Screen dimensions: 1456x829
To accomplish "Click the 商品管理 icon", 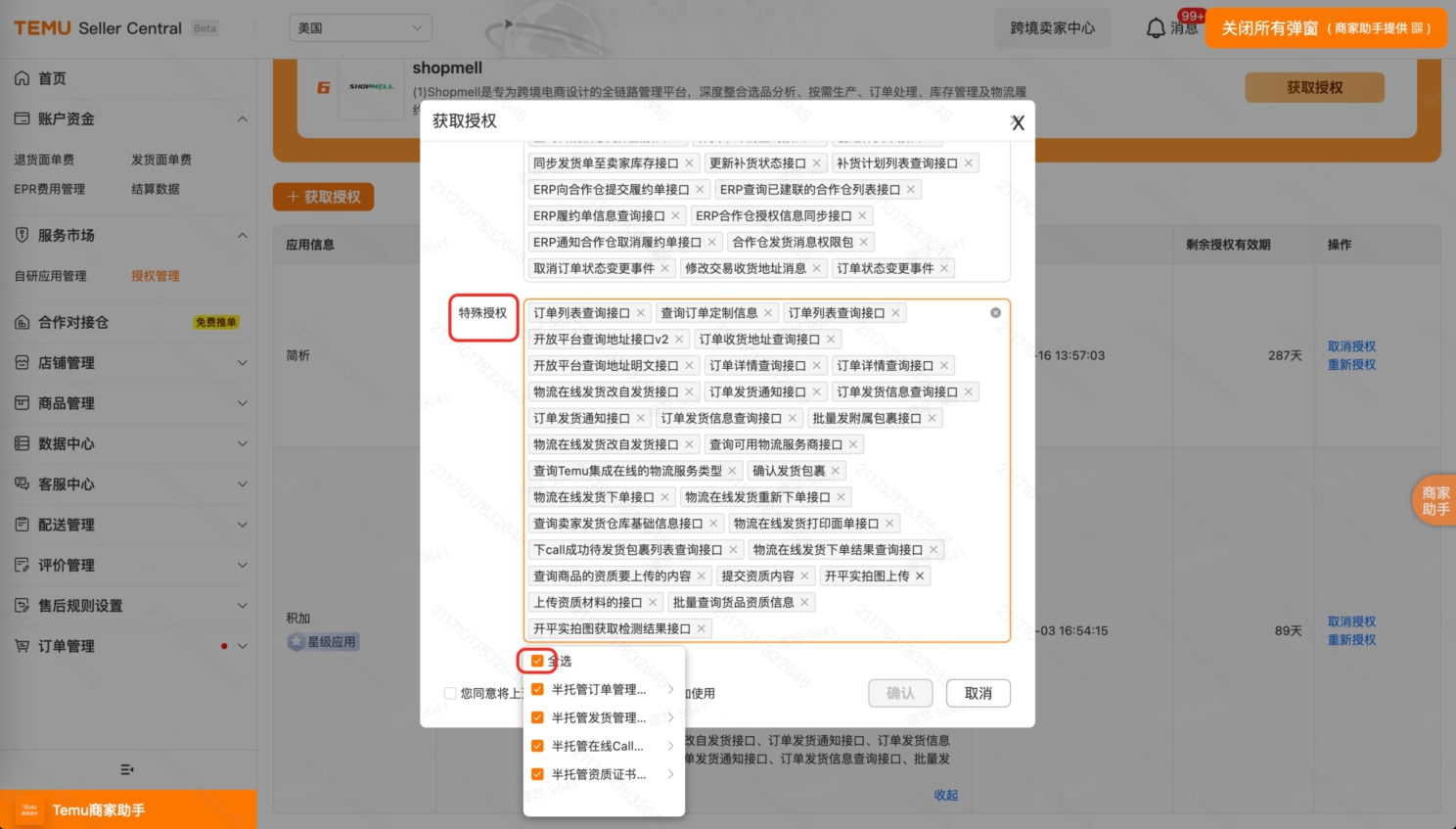I will [22, 402].
